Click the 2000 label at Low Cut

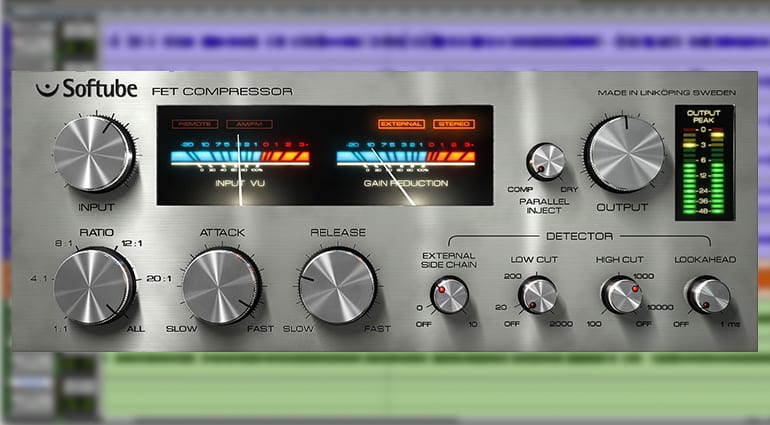(561, 324)
